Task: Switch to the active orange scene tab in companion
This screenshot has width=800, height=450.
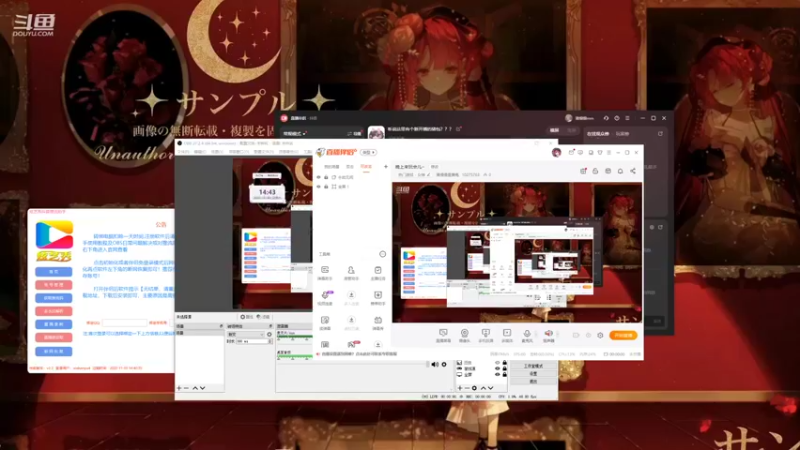Action: tap(366, 167)
